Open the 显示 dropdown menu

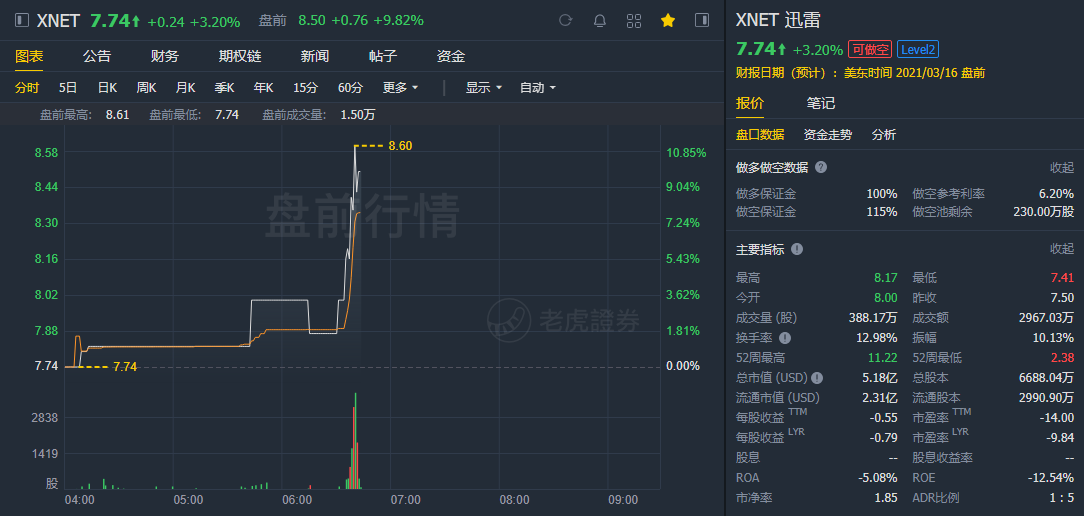point(483,88)
